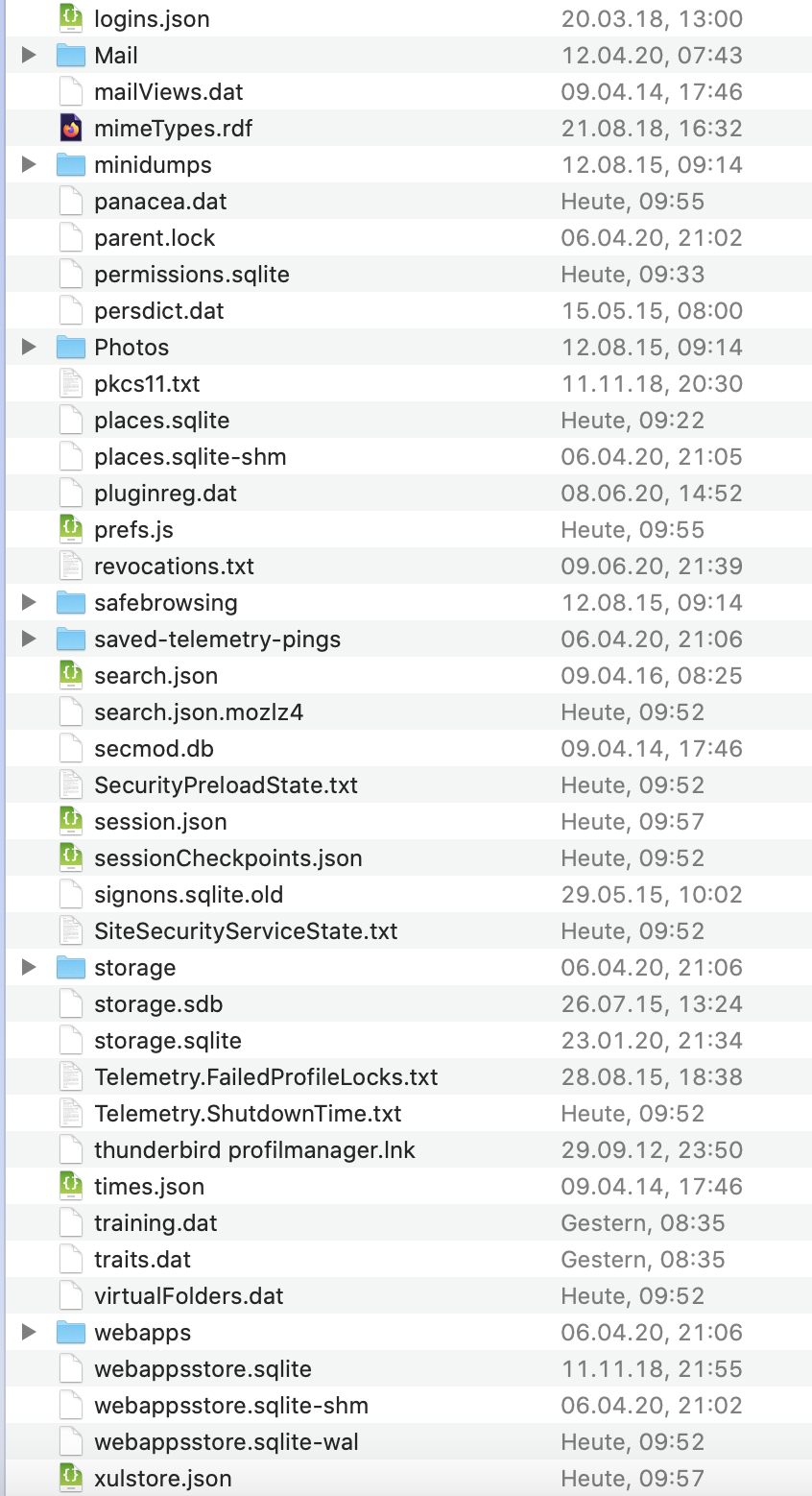Click the blue folder icon for Photos

click(71, 347)
